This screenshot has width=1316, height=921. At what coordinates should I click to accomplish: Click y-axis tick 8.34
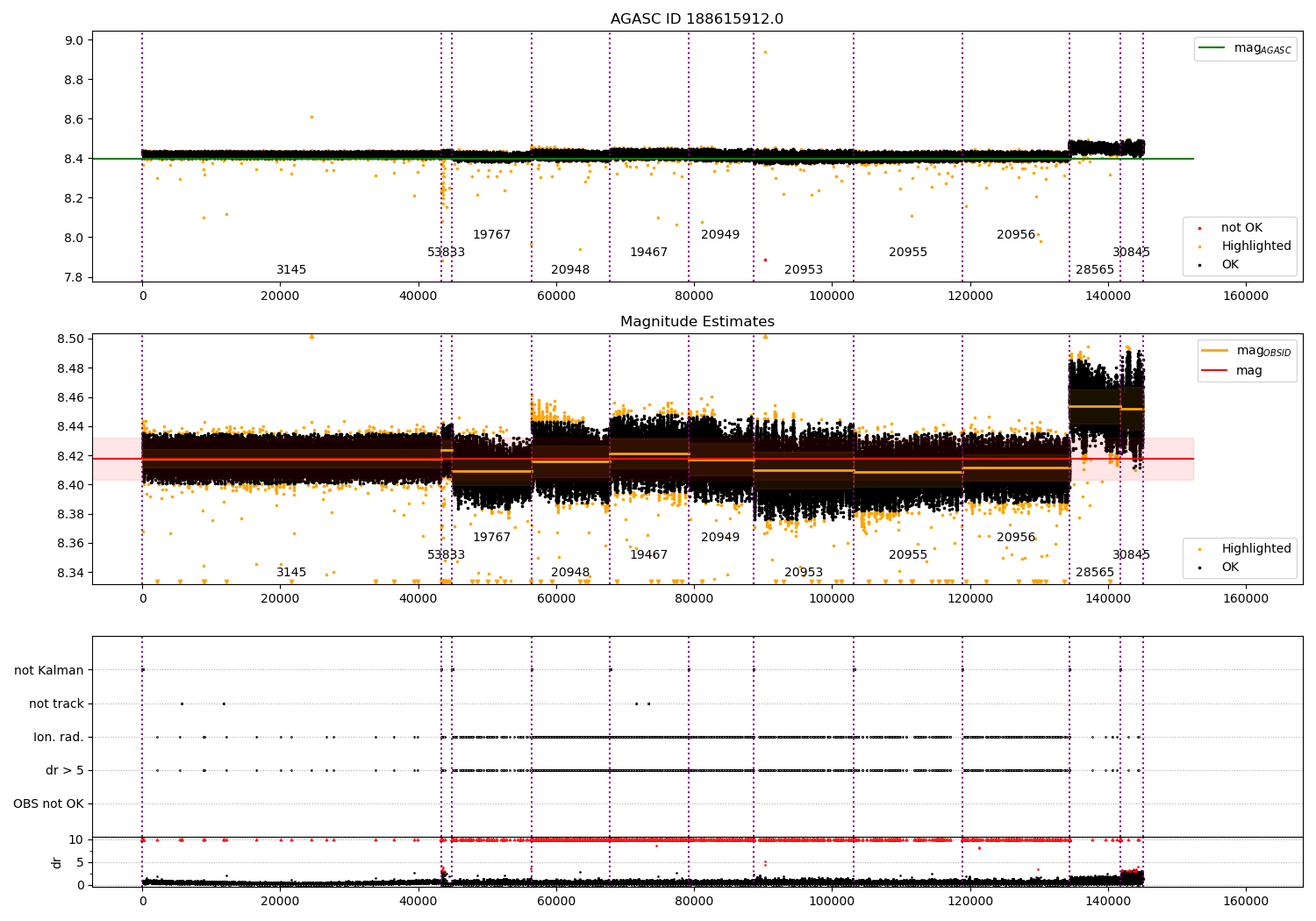(x=70, y=573)
